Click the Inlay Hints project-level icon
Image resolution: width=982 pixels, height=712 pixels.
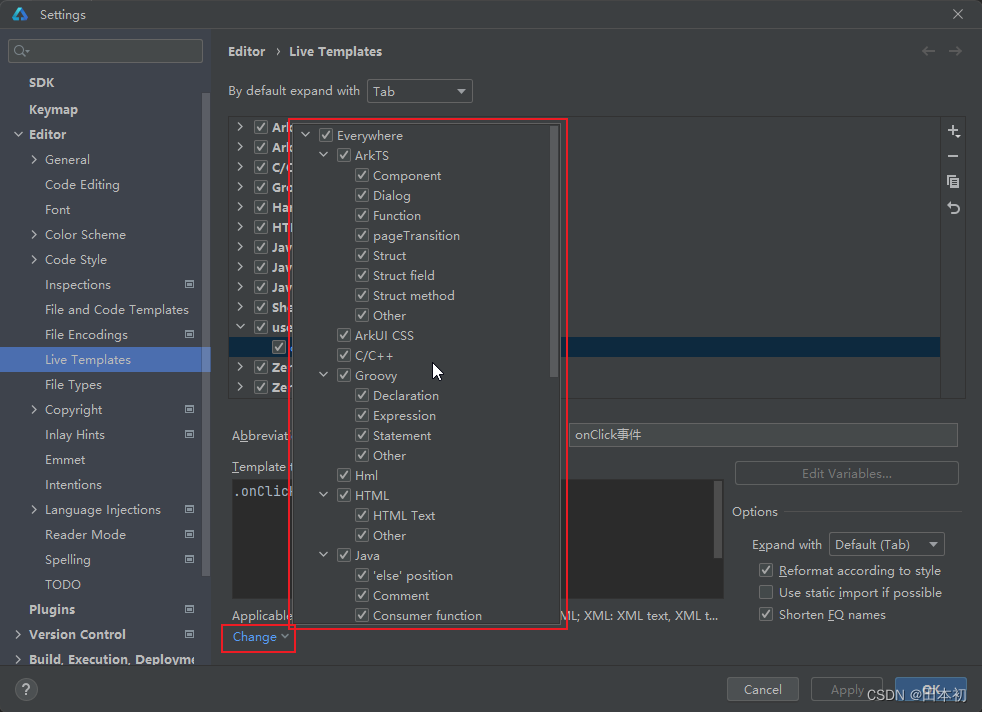tap(189, 435)
